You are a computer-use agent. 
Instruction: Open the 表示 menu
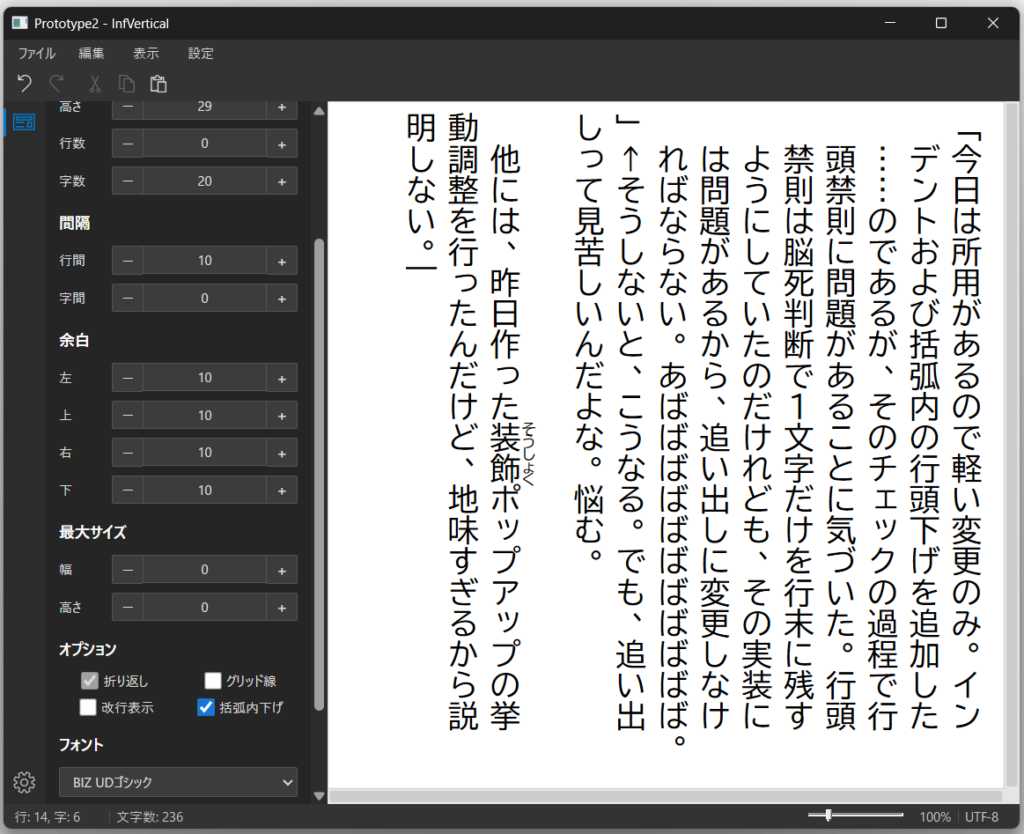point(146,53)
